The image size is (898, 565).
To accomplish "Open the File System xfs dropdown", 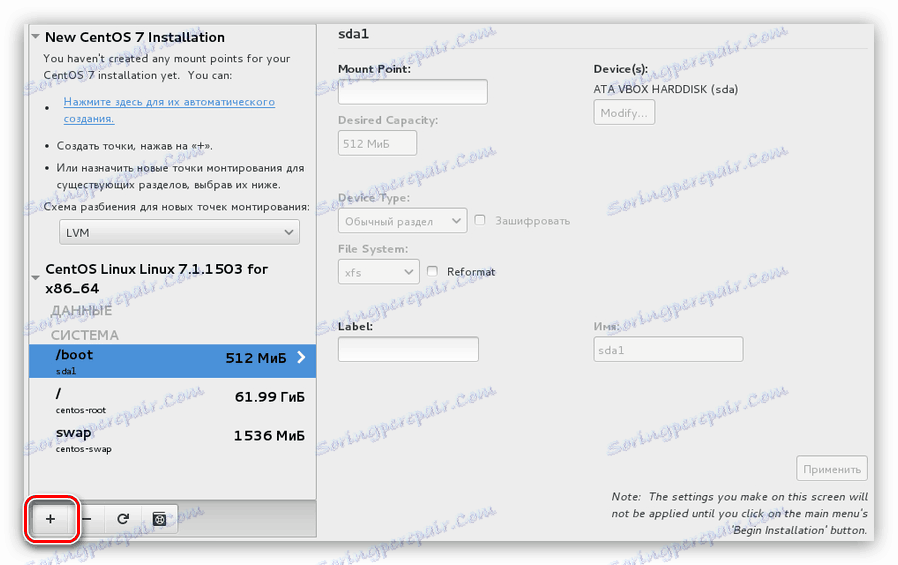I will [379, 272].
